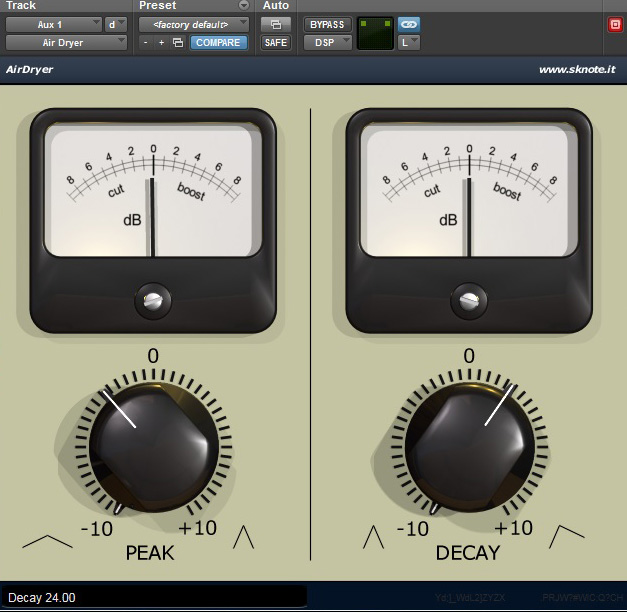Open the automation enable window icon
Image resolution: width=627 pixels, height=613 pixels.
pyautogui.click(x=276, y=25)
